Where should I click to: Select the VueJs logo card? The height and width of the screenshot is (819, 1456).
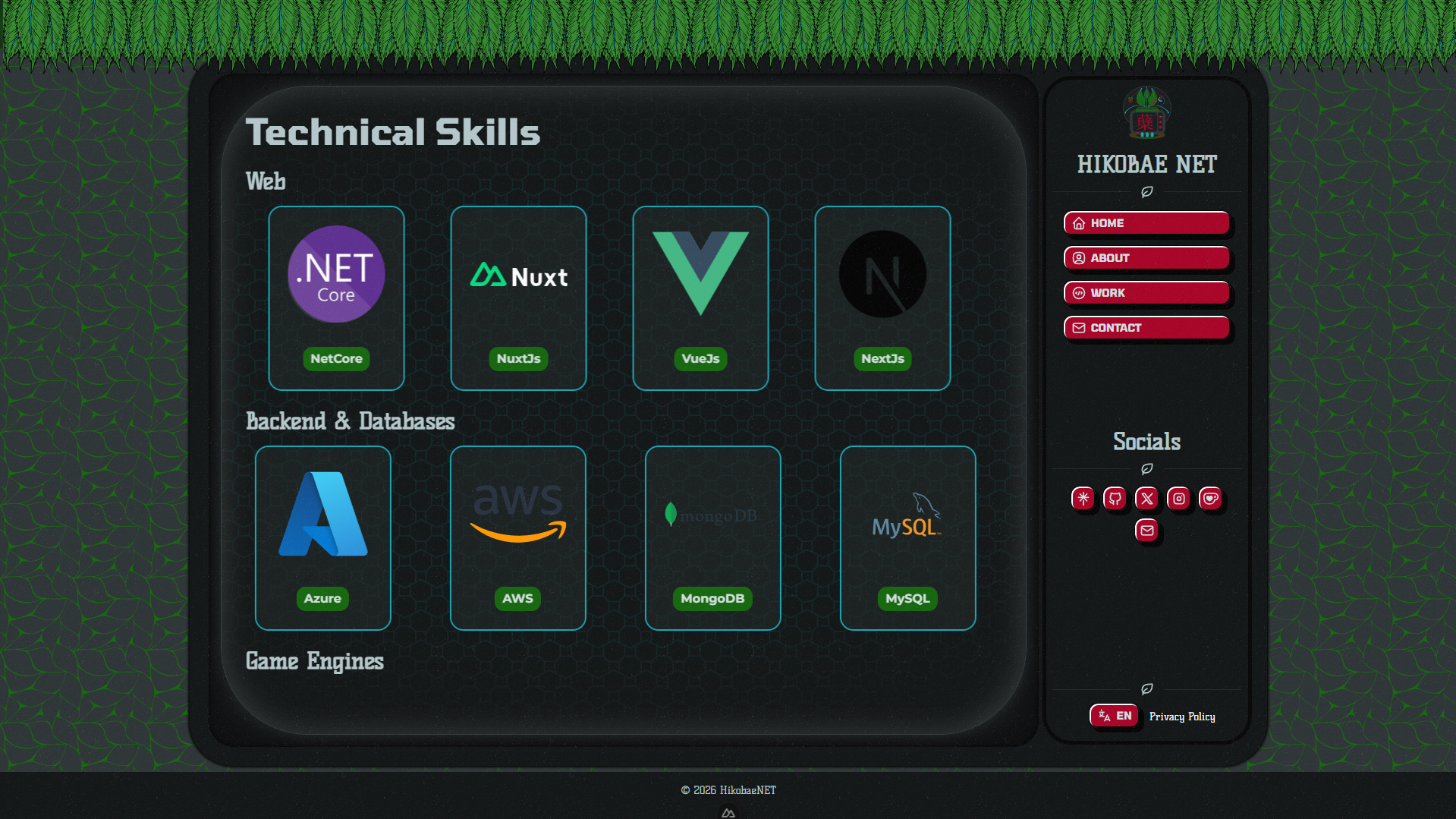click(700, 298)
